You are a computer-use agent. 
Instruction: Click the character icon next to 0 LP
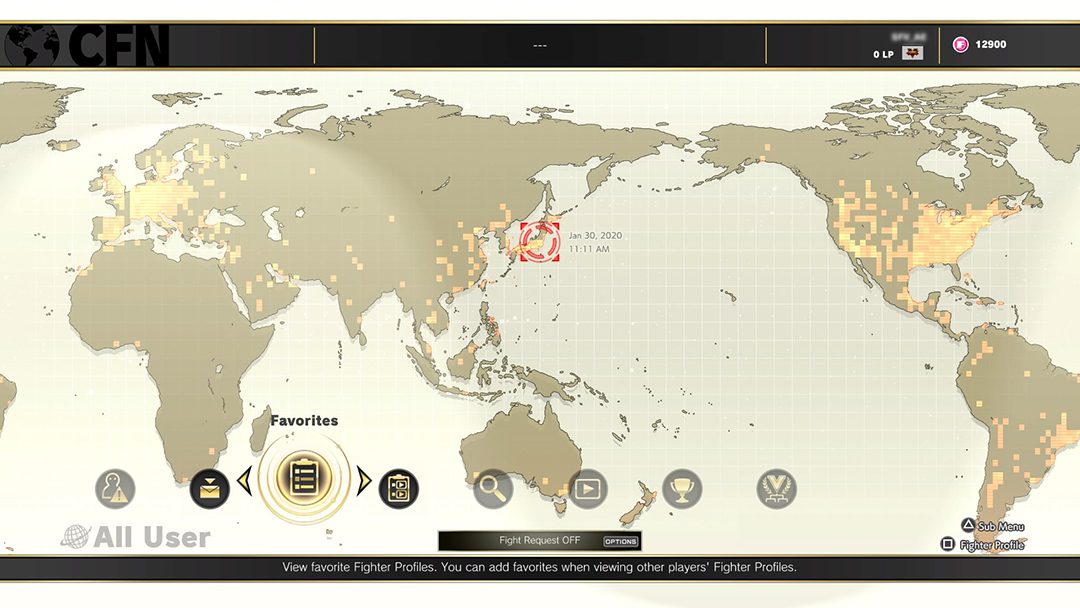[x=913, y=53]
